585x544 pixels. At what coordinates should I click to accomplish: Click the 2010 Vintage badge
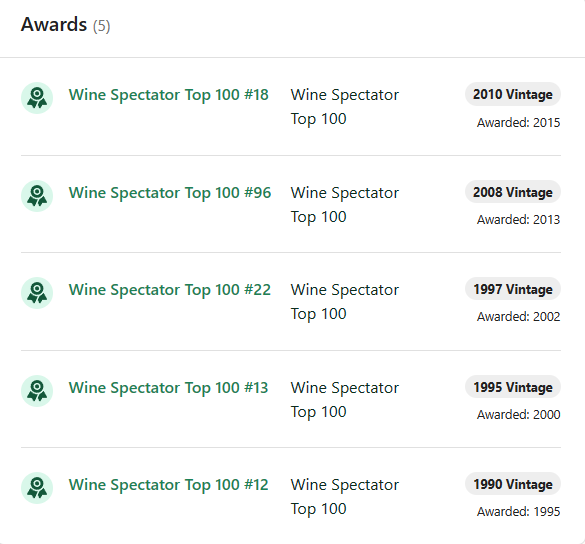(513, 94)
